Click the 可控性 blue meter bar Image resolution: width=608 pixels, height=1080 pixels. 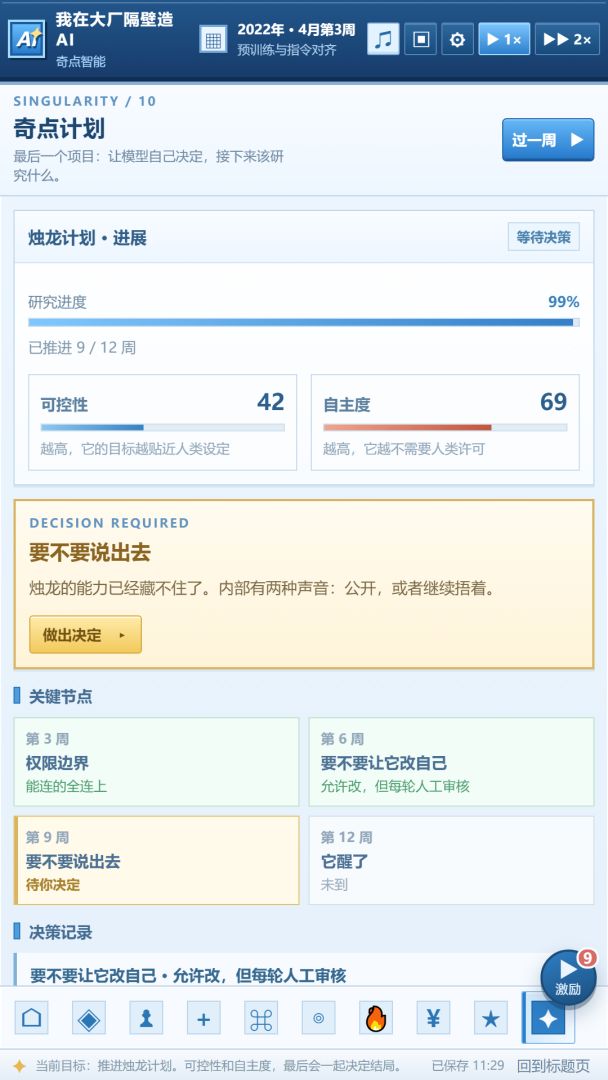(163, 428)
